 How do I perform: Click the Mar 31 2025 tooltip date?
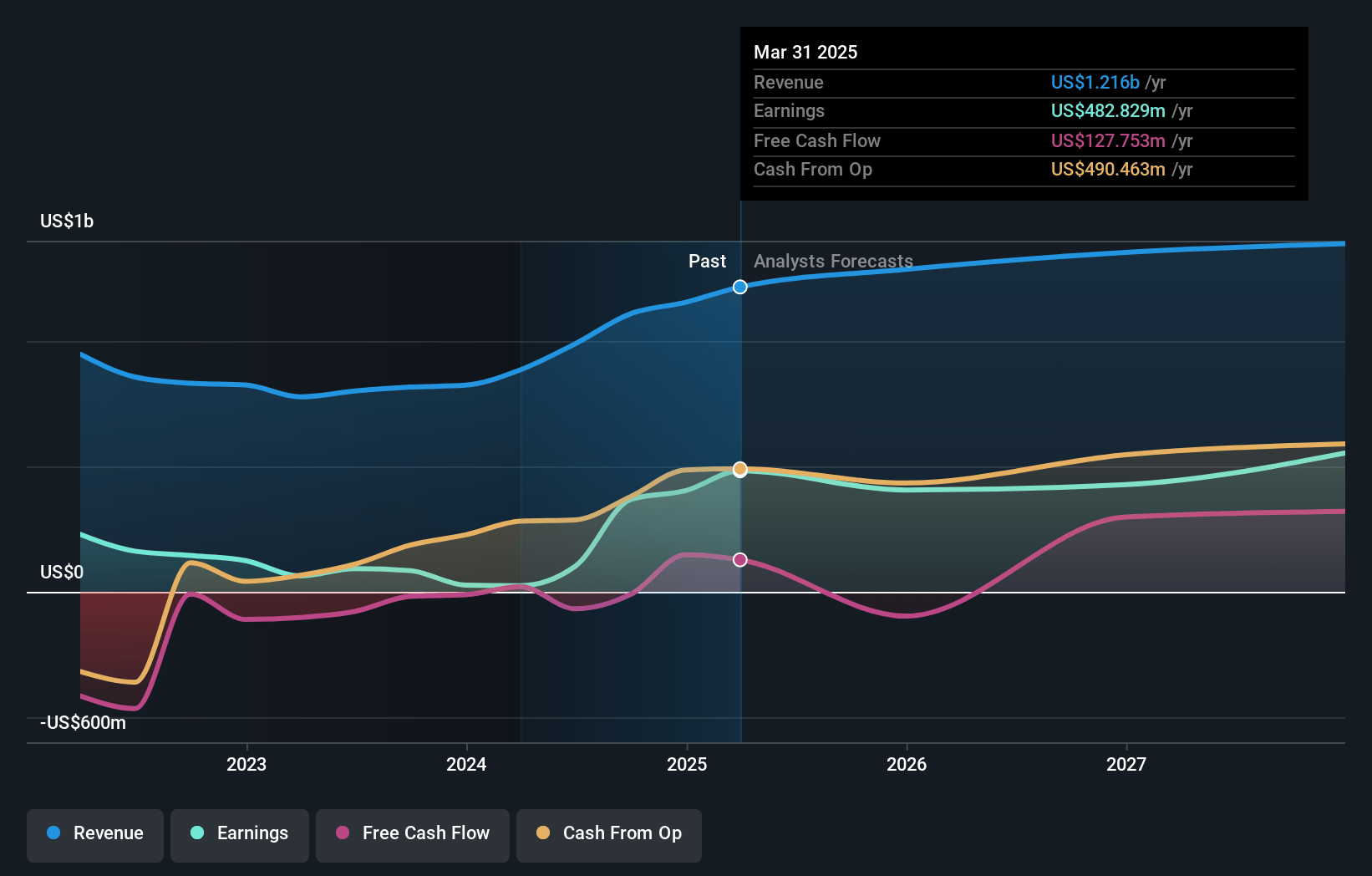tap(805, 52)
